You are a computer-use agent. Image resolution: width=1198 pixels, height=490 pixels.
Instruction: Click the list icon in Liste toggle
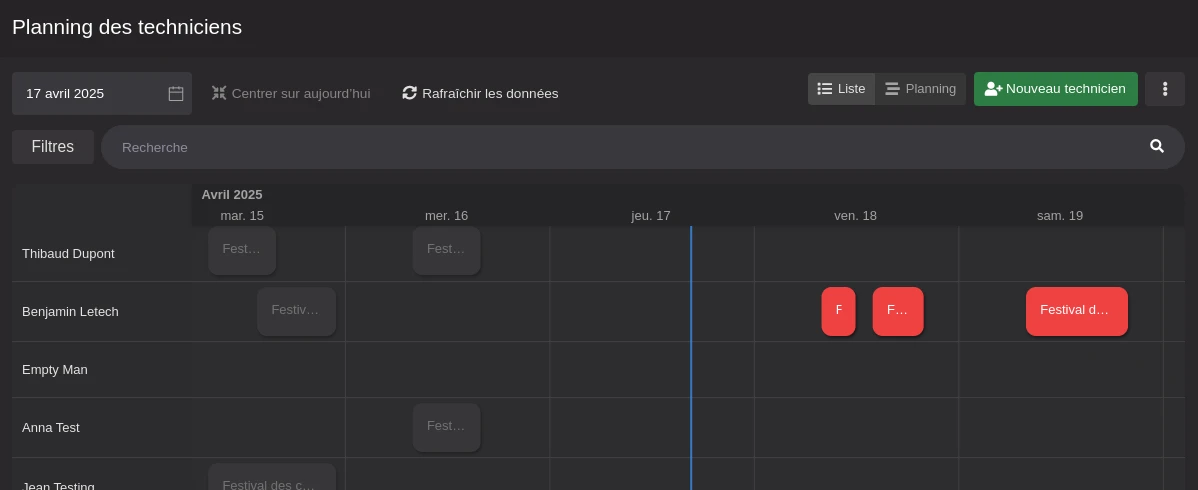coord(825,89)
